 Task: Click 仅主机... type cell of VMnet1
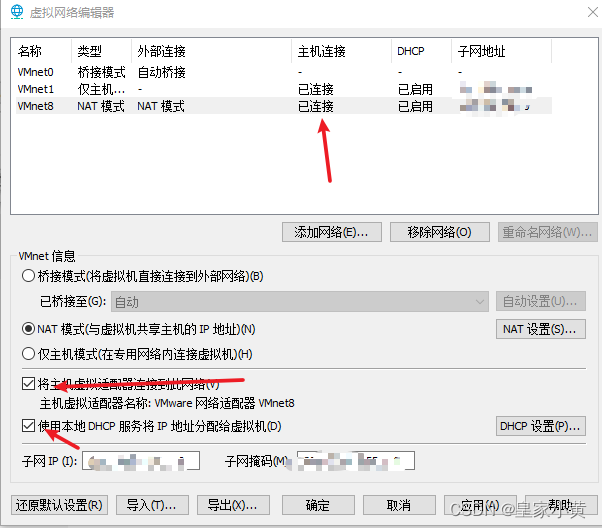[101, 89]
